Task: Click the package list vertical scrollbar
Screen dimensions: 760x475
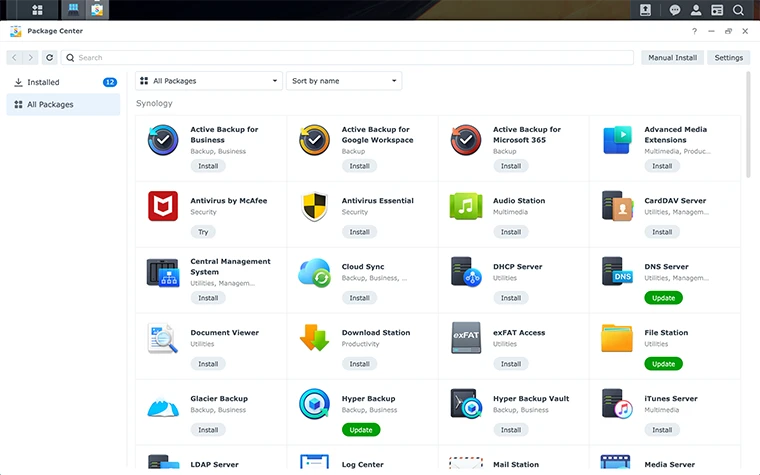Action: point(748,125)
